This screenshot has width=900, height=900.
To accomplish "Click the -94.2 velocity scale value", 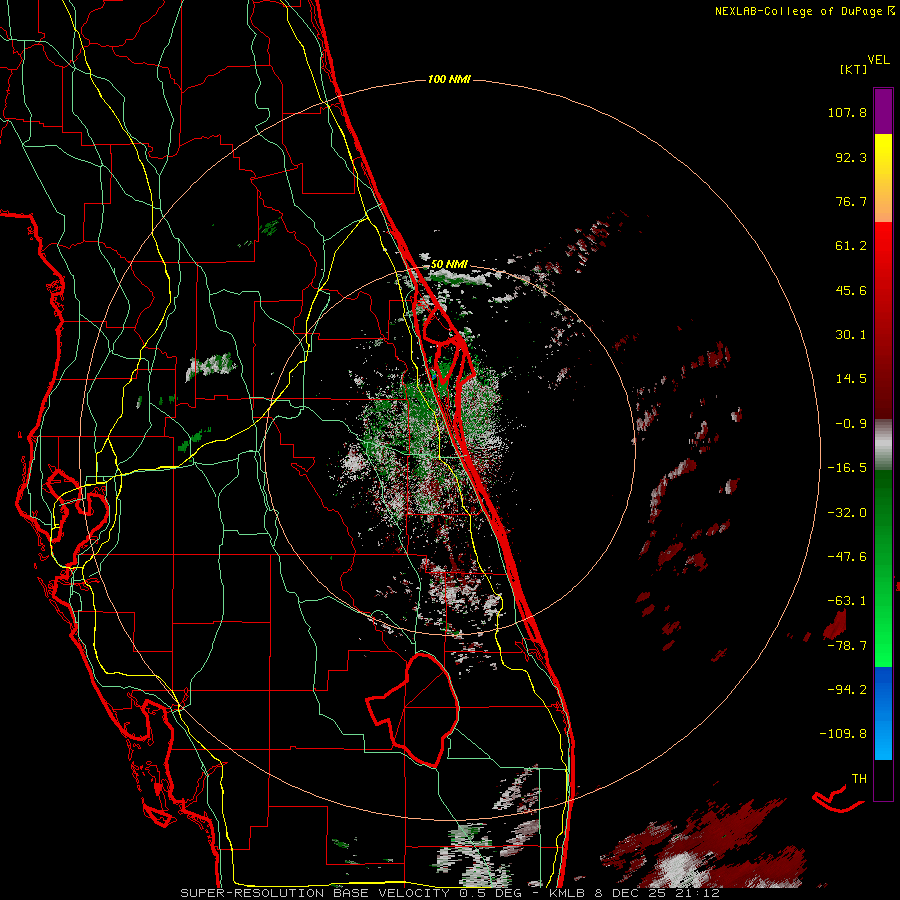I will [x=847, y=690].
